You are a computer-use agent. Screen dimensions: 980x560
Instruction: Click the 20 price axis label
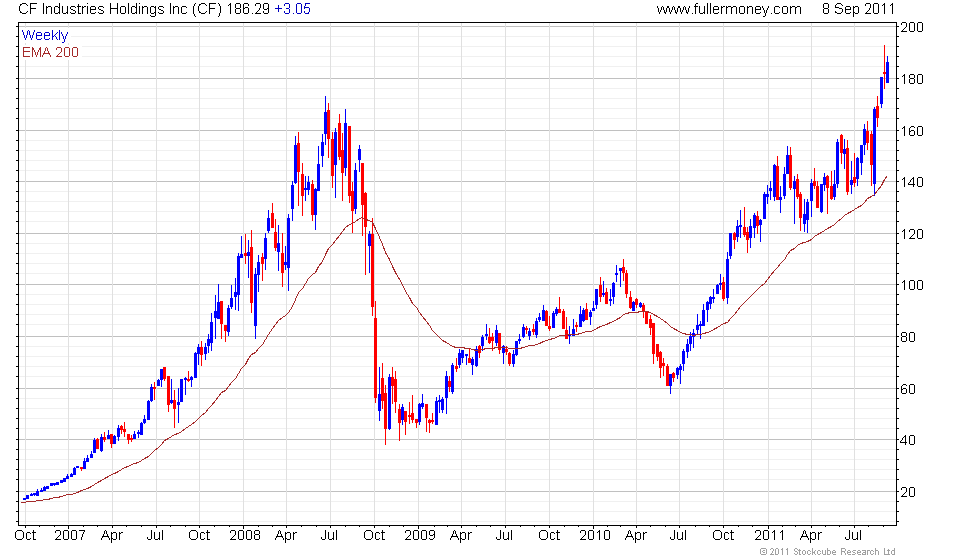[x=908, y=492]
